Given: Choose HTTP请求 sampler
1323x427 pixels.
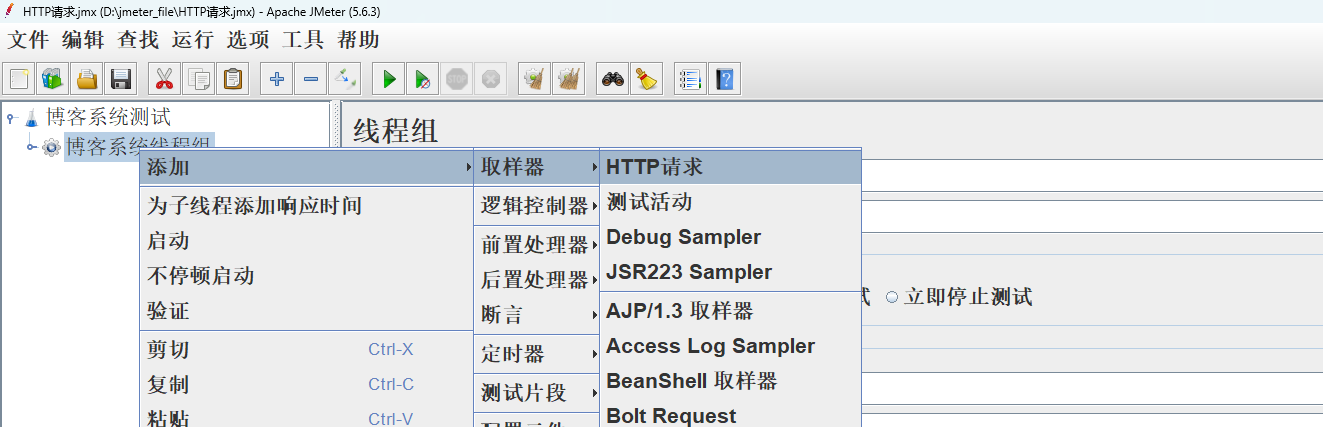Looking at the screenshot, I should coord(730,167).
